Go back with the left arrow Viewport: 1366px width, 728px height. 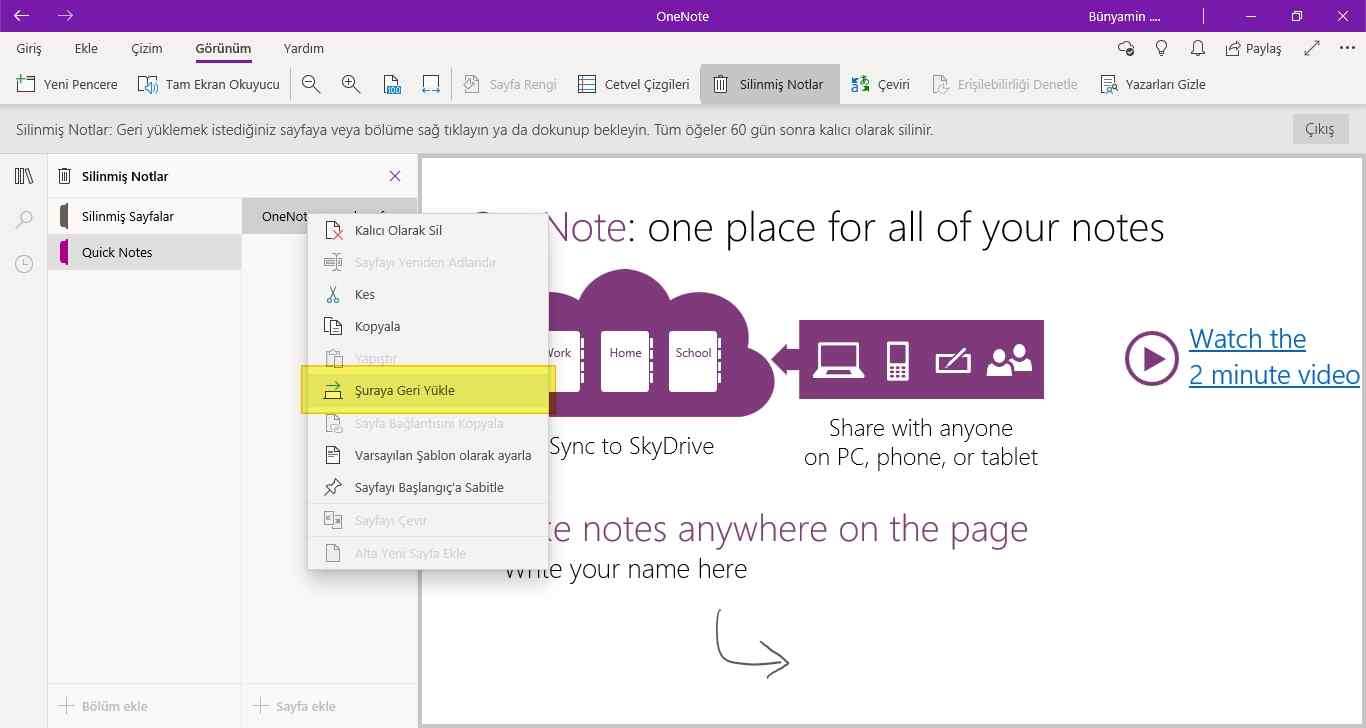pos(21,16)
